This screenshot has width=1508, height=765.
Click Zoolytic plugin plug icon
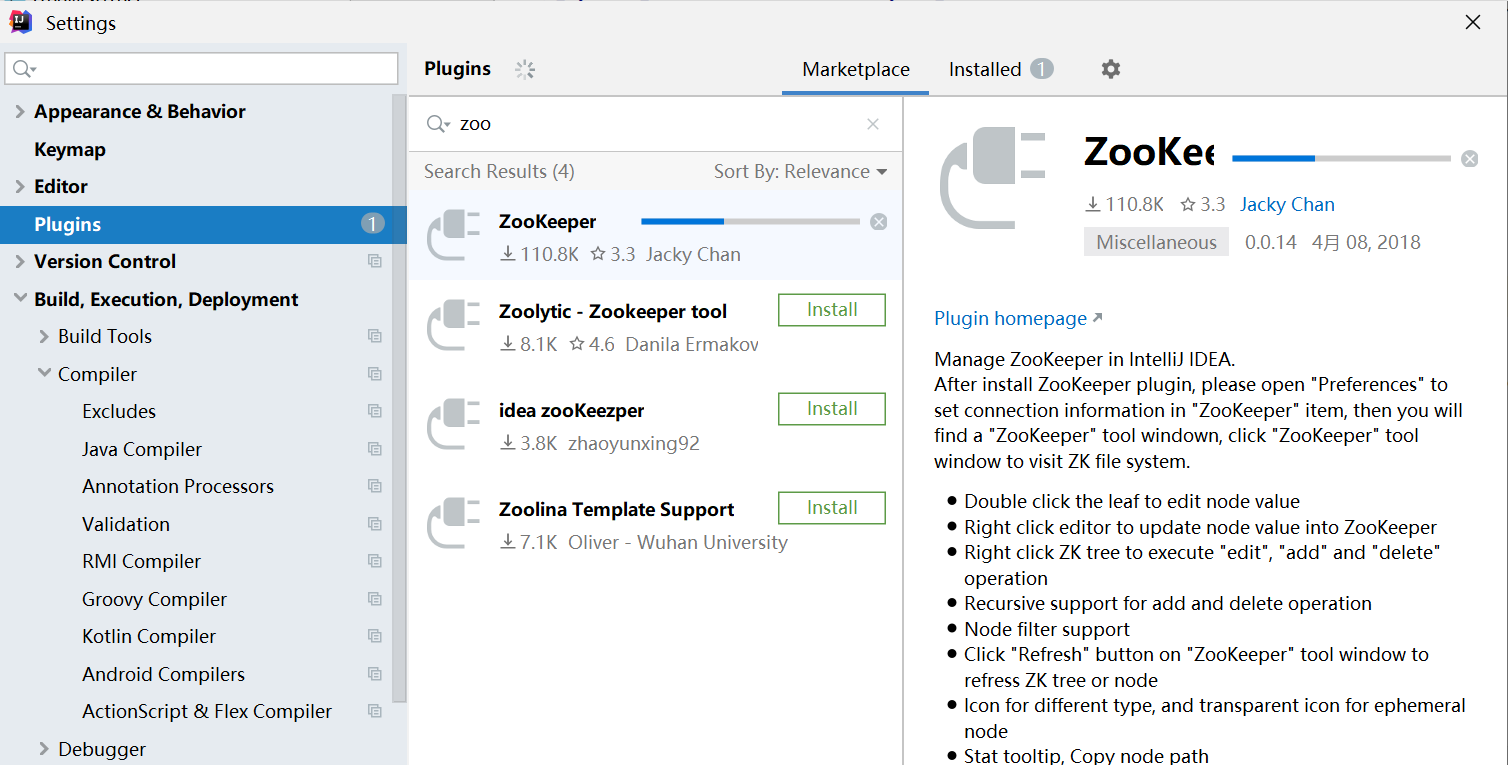point(454,326)
